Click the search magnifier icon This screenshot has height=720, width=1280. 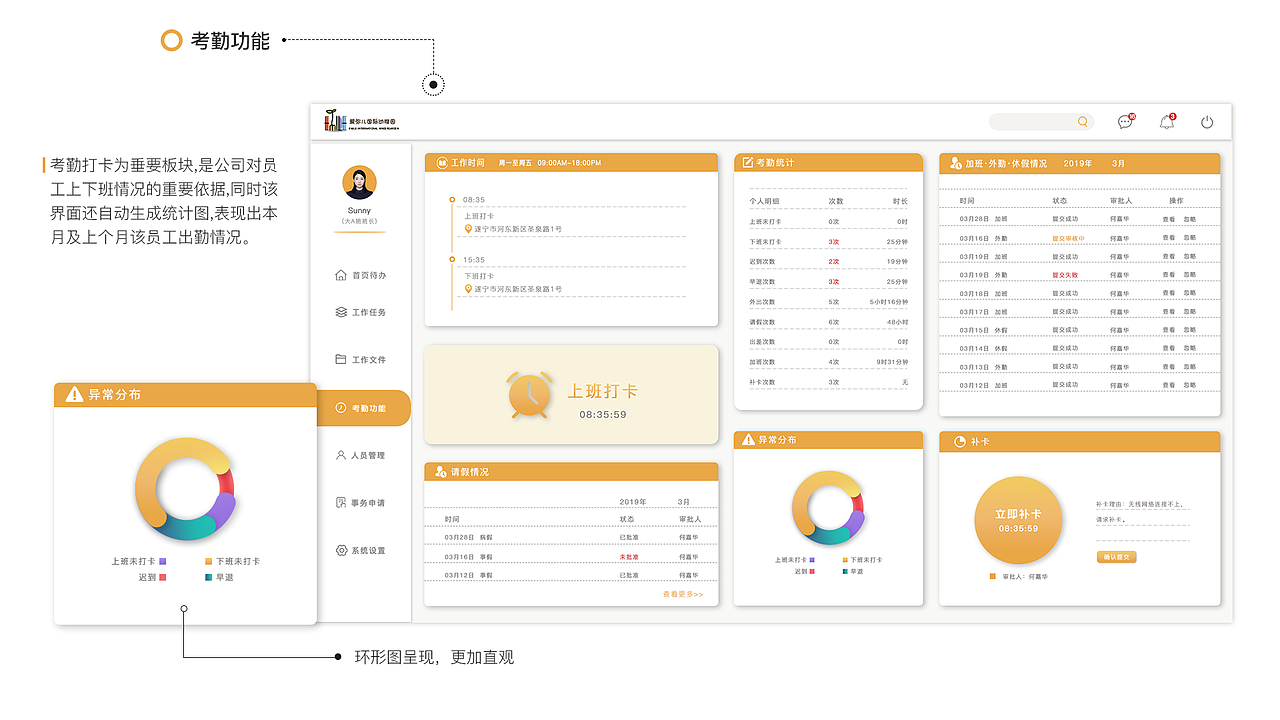coord(1082,121)
